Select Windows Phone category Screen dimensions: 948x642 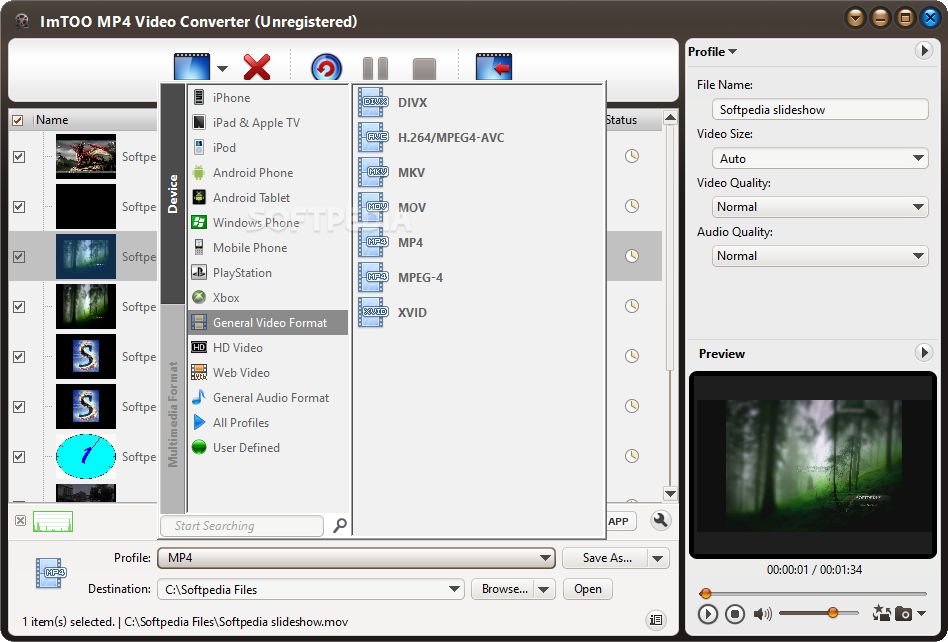pyautogui.click(x=268, y=222)
